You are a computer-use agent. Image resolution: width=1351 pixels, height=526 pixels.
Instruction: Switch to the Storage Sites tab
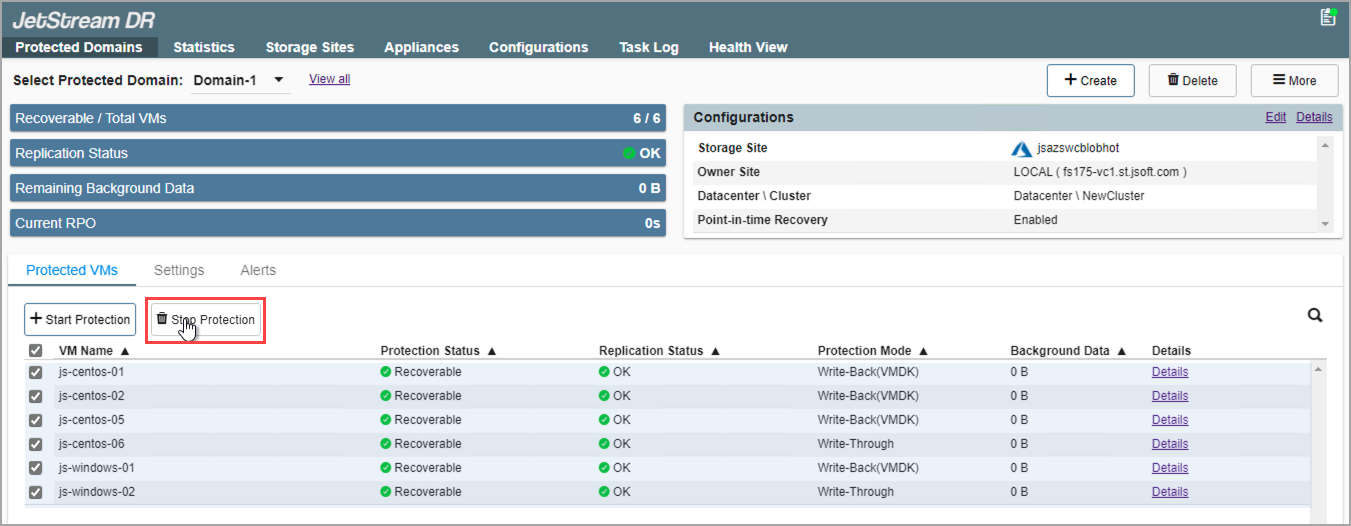pos(309,47)
